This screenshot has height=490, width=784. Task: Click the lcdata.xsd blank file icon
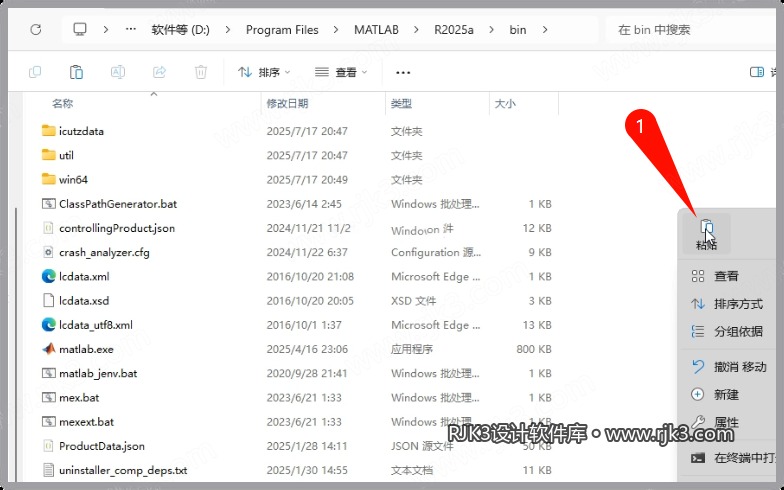(x=48, y=300)
